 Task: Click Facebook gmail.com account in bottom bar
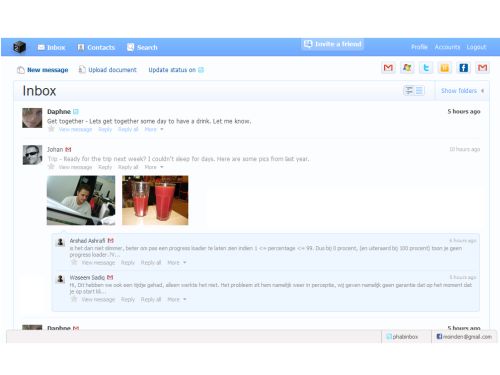[x=464, y=337]
